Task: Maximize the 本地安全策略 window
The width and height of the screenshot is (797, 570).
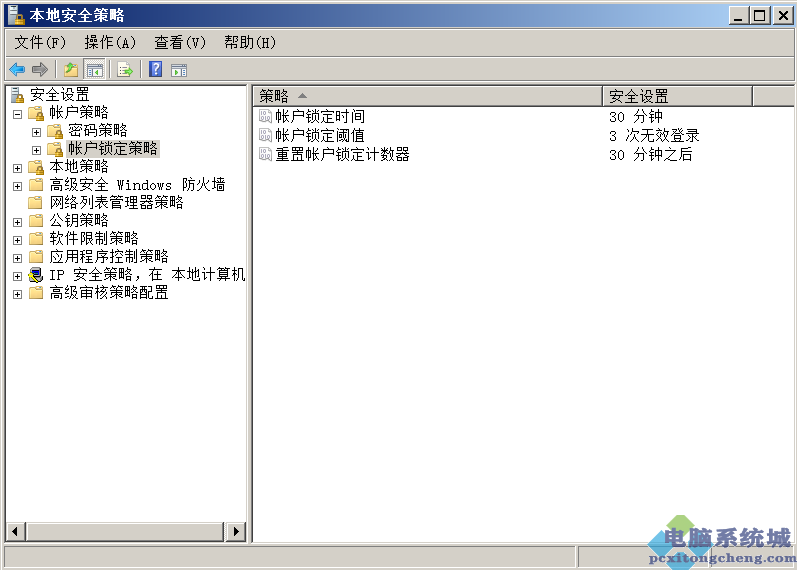Action: pos(759,15)
